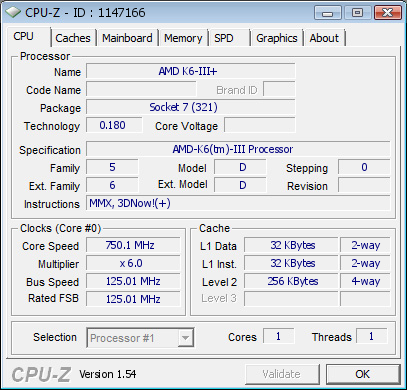This screenshot has height=390, width=407.
Task: Click the Threads count field
Action: click(x=372, y=336)
